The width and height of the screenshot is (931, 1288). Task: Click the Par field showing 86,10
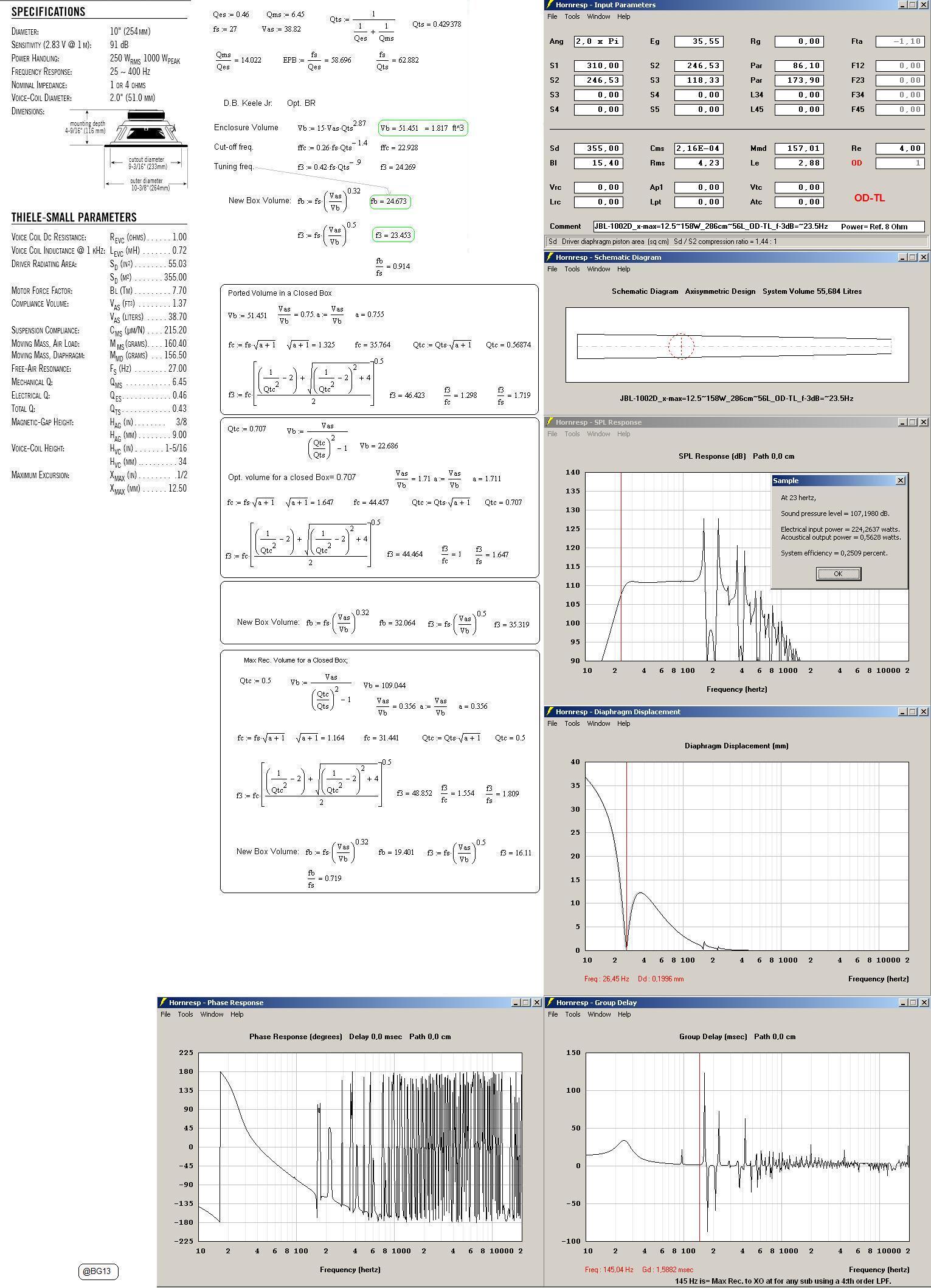pyautogui.click(x=799, y=66)
